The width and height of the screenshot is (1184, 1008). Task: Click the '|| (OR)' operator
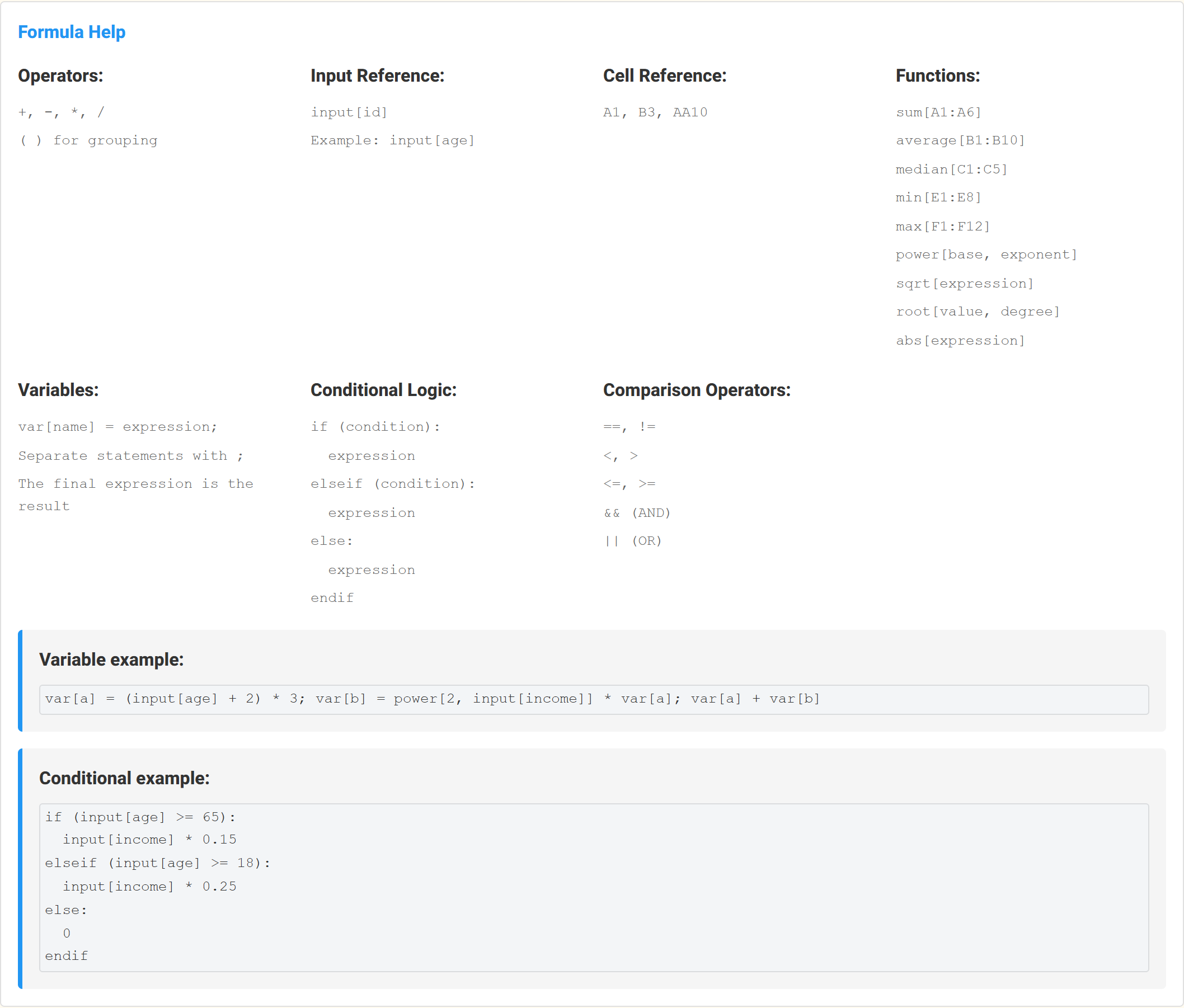pyautogui.click(x=633, y=541)
